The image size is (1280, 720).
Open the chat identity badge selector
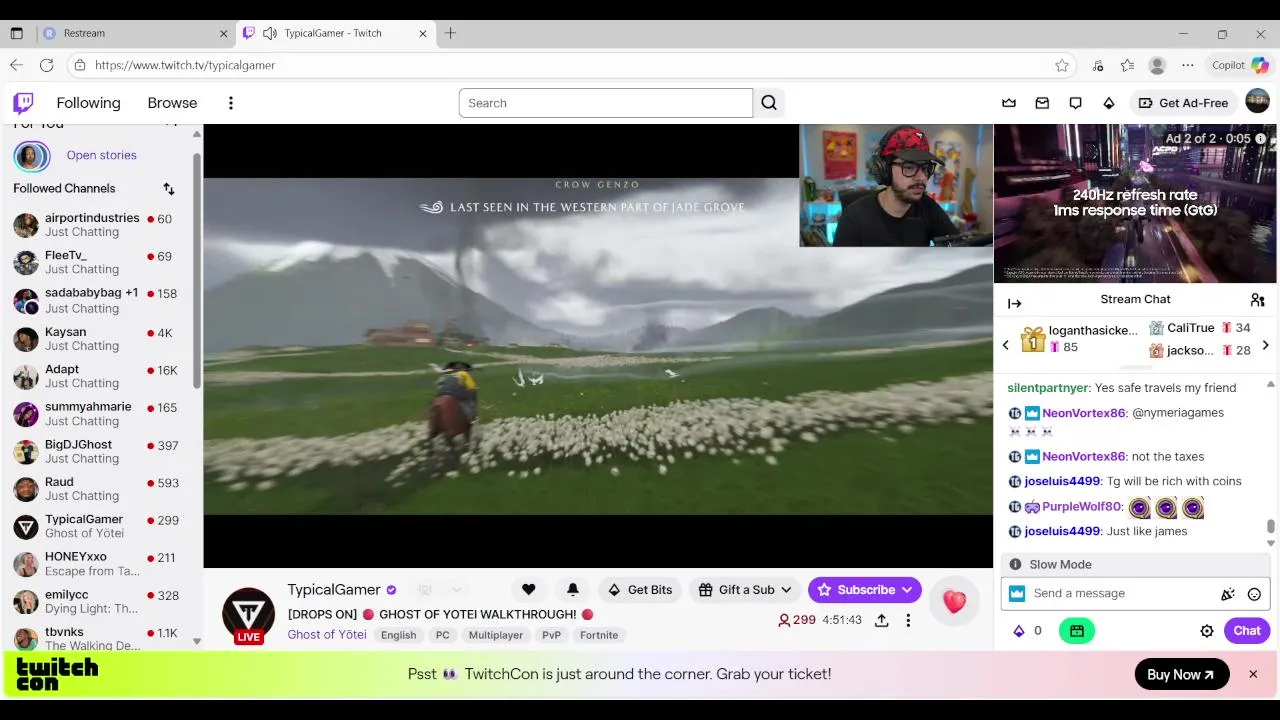(1017, 594)
